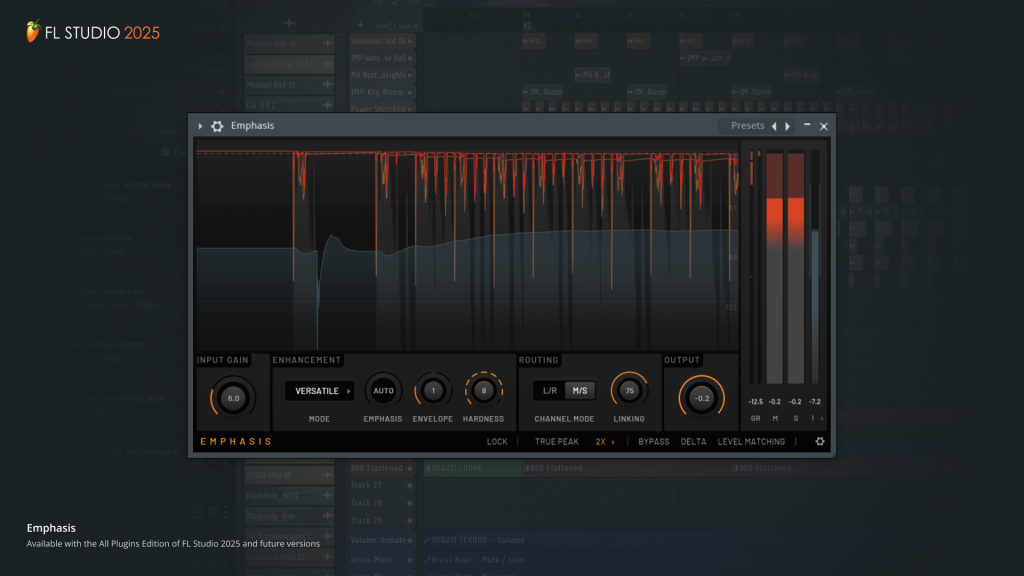The height and width of the screenshot is (576, 1024).
Task: Click the LOCK button
Action: tap(497, 441)
